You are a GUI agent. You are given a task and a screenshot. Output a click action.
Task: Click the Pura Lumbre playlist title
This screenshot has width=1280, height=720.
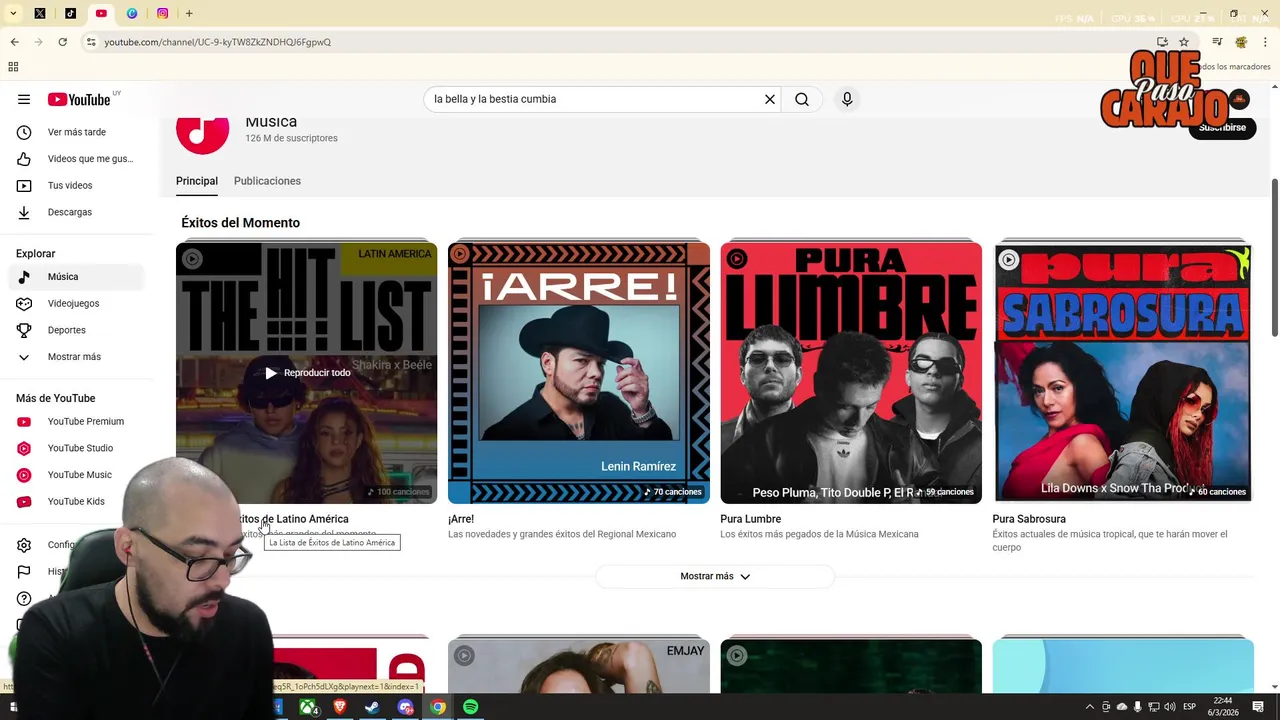coord(750,519)
